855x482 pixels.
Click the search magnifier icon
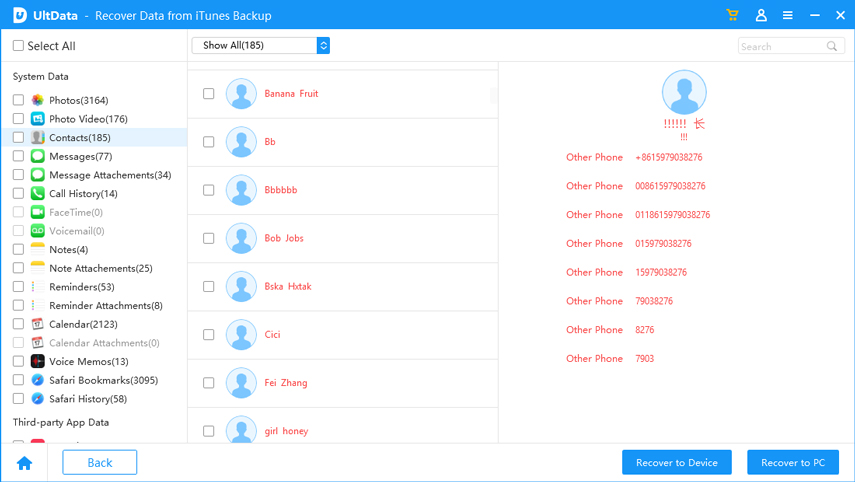pos(832,46)
